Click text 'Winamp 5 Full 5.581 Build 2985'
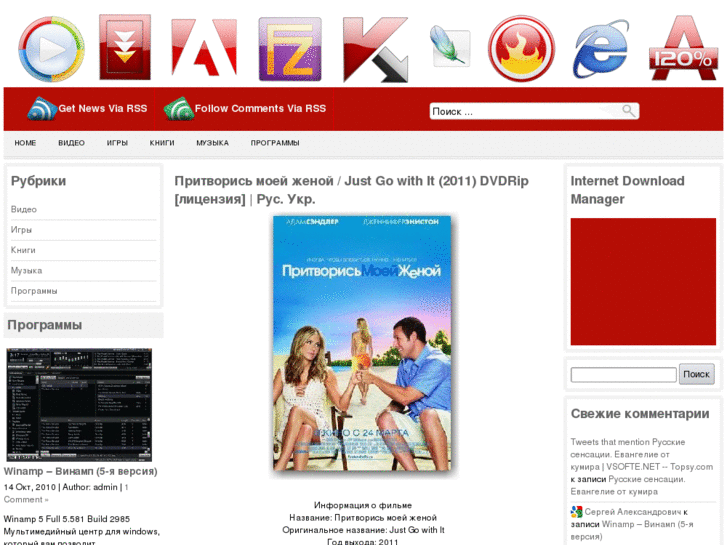Screen dimensions: 727x545 pyautogui.click(x=67, y=519)
